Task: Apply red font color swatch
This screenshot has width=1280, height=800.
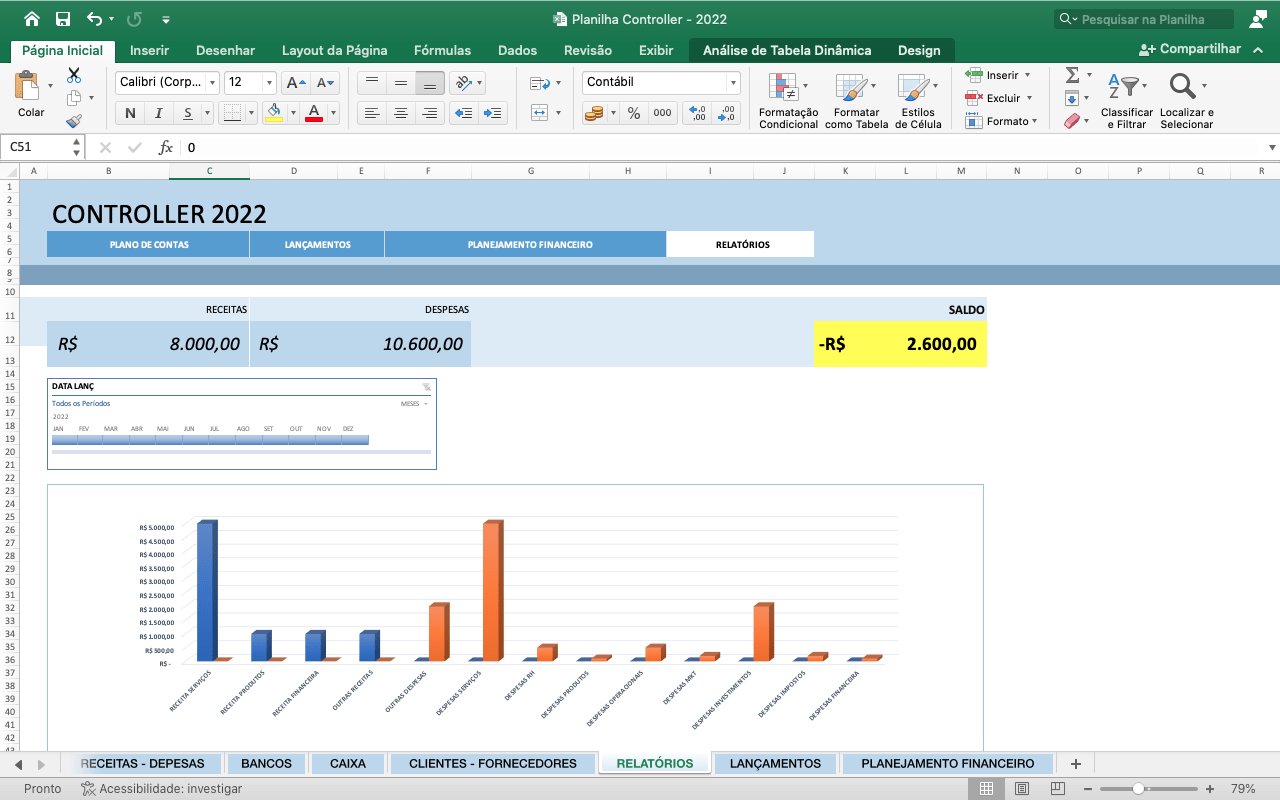Action: (314, 113)
